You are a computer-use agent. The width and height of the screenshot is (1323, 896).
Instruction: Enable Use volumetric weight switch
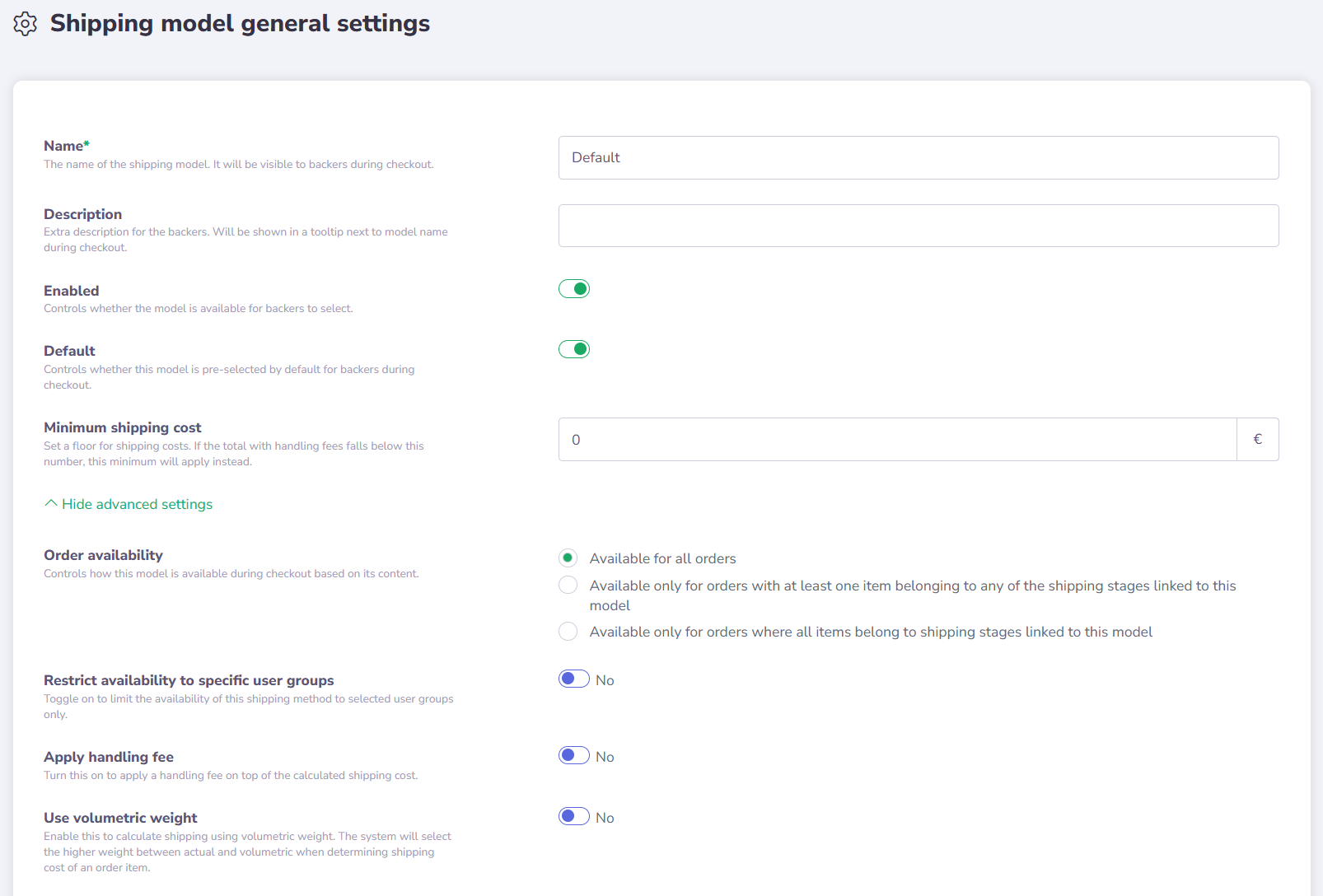[x=574, y=816]
